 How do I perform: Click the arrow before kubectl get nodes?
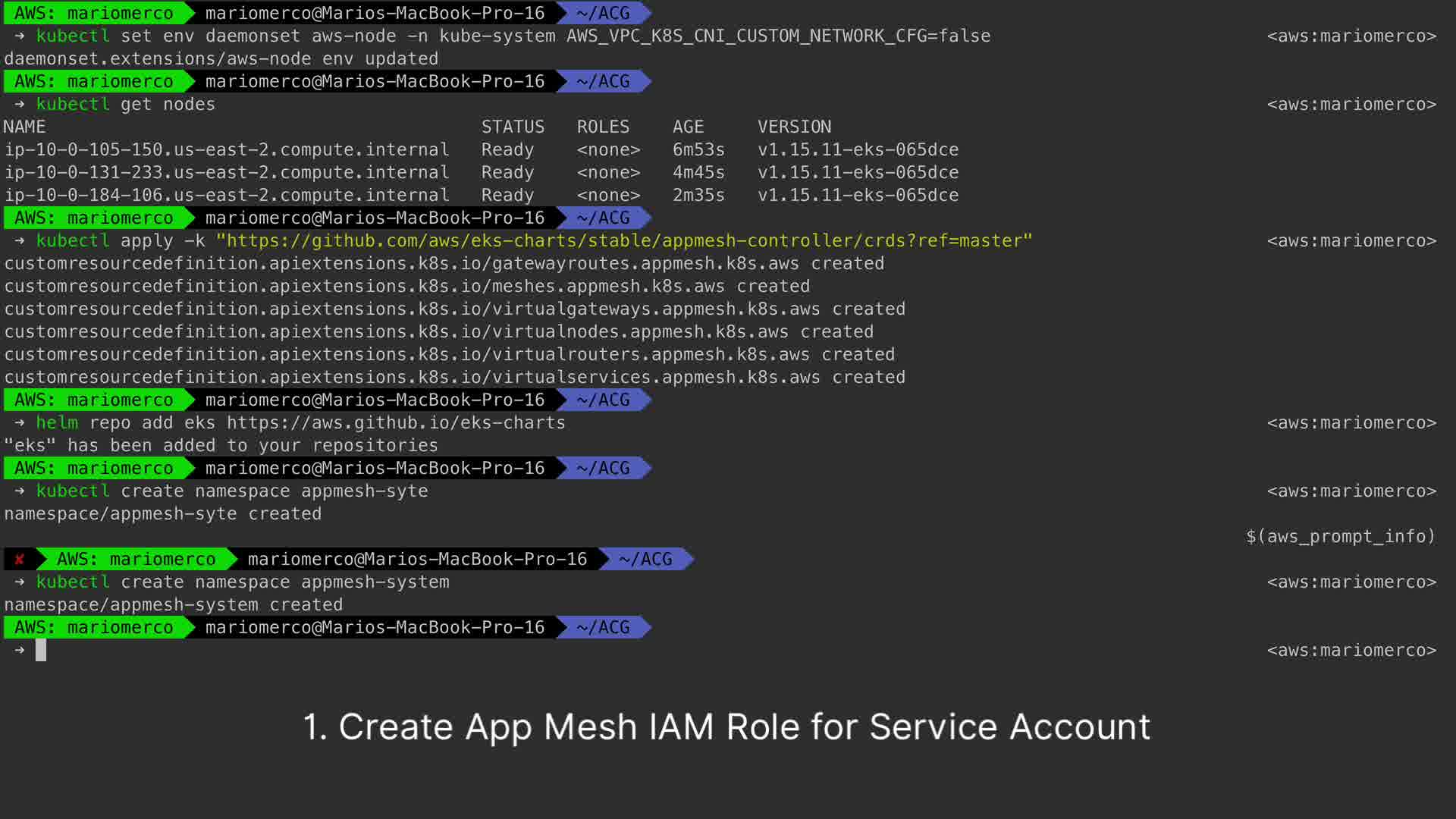tap(20, 104)
